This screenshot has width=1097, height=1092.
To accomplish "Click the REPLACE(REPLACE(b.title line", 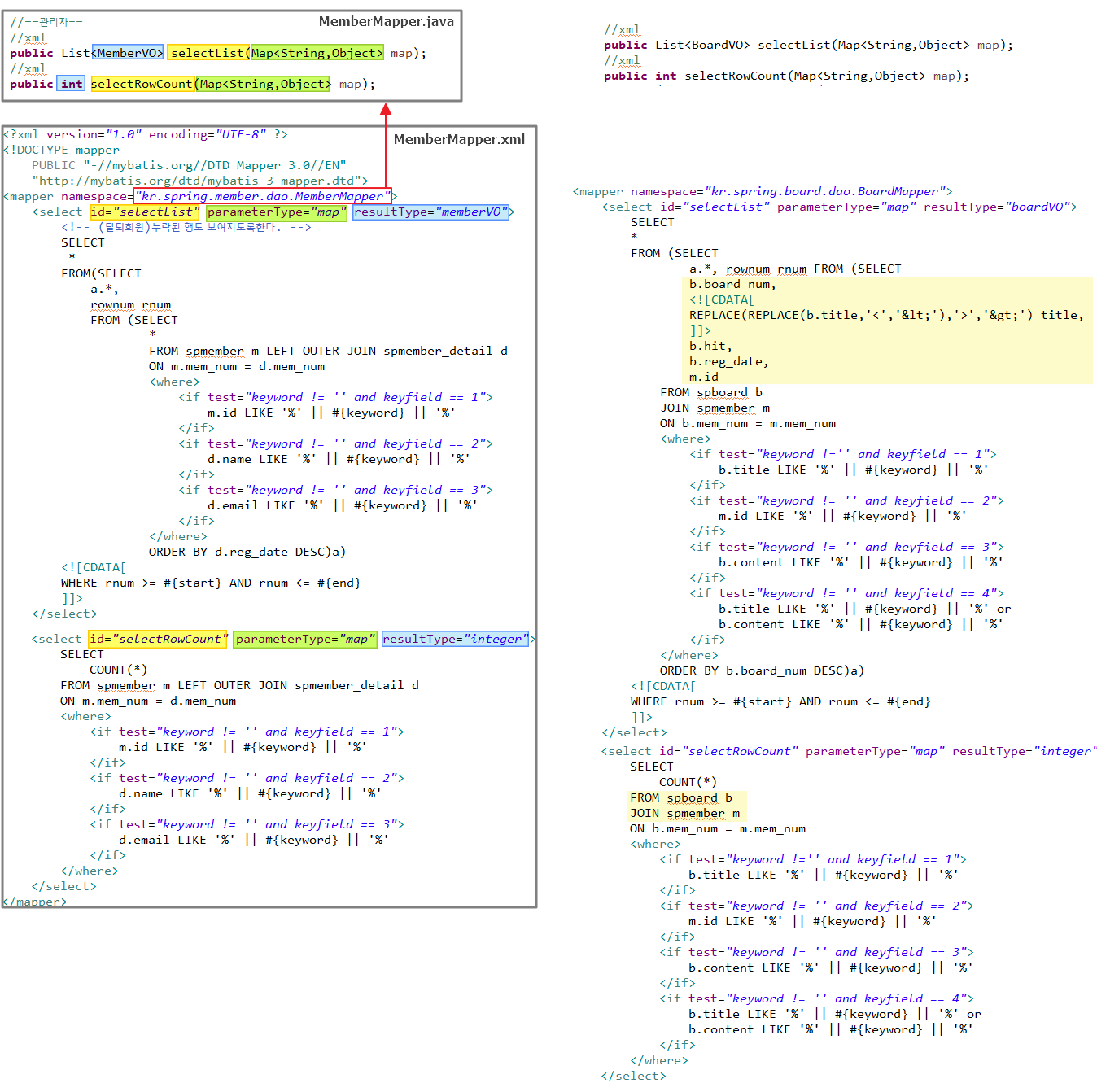I will pyautogui.click(x=886, y=315).
